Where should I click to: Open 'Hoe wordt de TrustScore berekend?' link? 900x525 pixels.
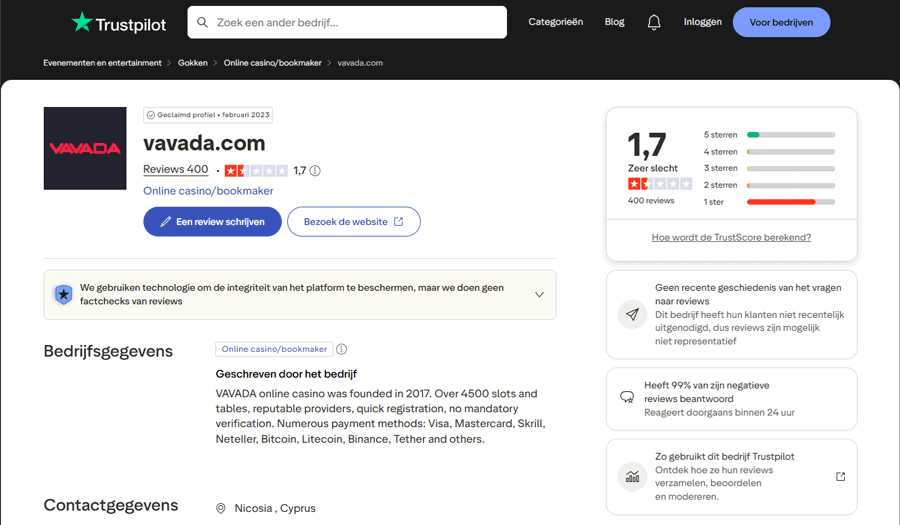pos(731,237)
